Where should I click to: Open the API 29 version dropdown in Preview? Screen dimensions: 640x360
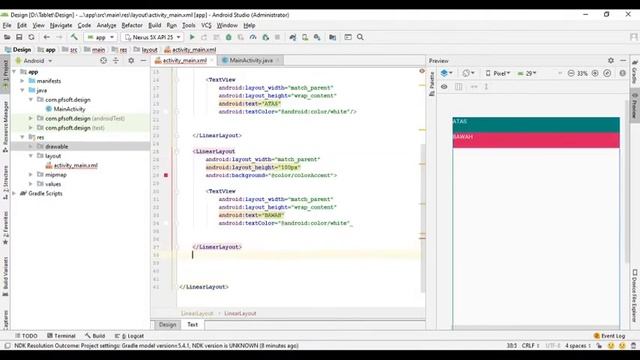(x=527, y=73)
